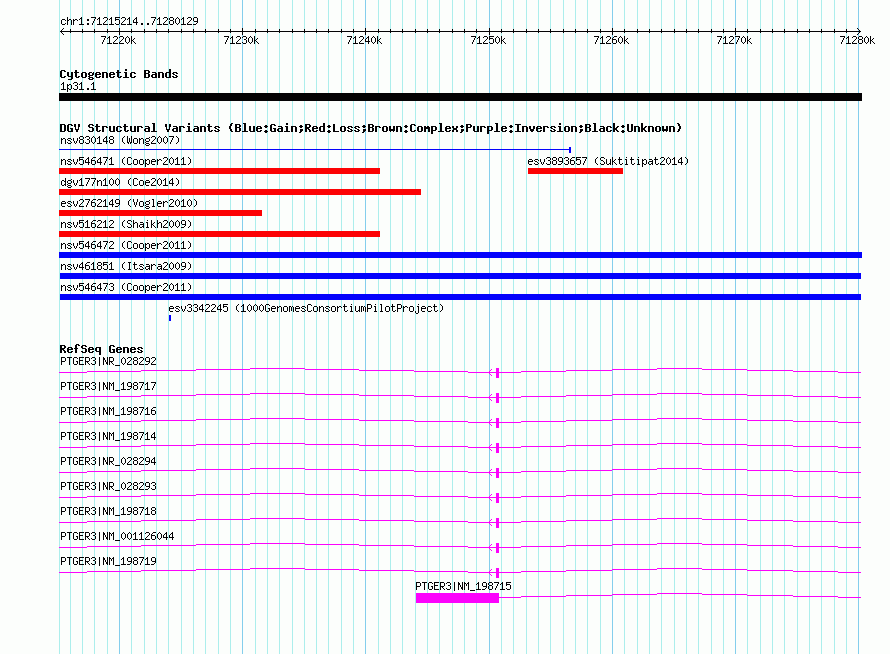Click the PTGER3|NM_198715 transcript label
Image resolution: width=890 pixels, height=654 pixels.
pos(463,586)
